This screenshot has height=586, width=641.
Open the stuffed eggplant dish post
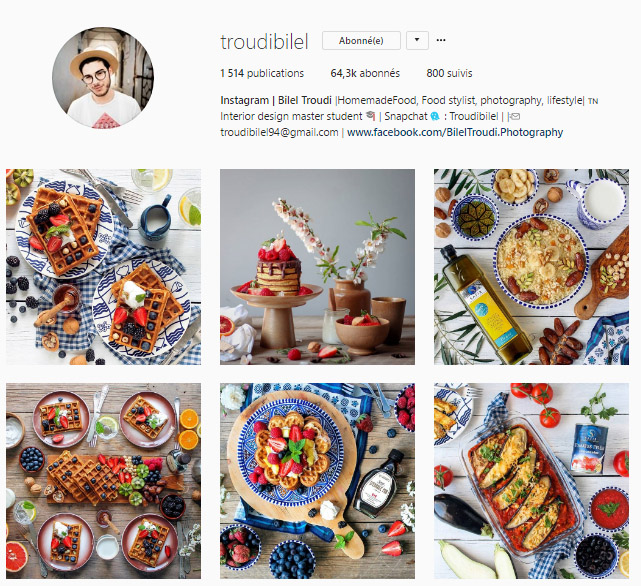pos(531,481)
